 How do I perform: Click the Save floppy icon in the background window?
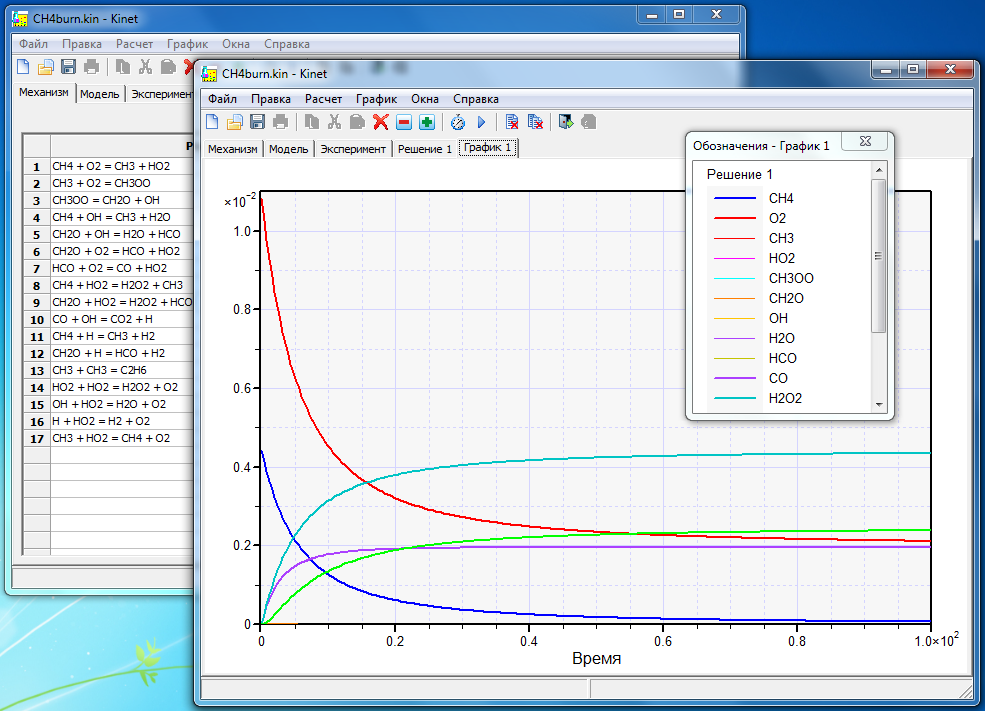68,67
